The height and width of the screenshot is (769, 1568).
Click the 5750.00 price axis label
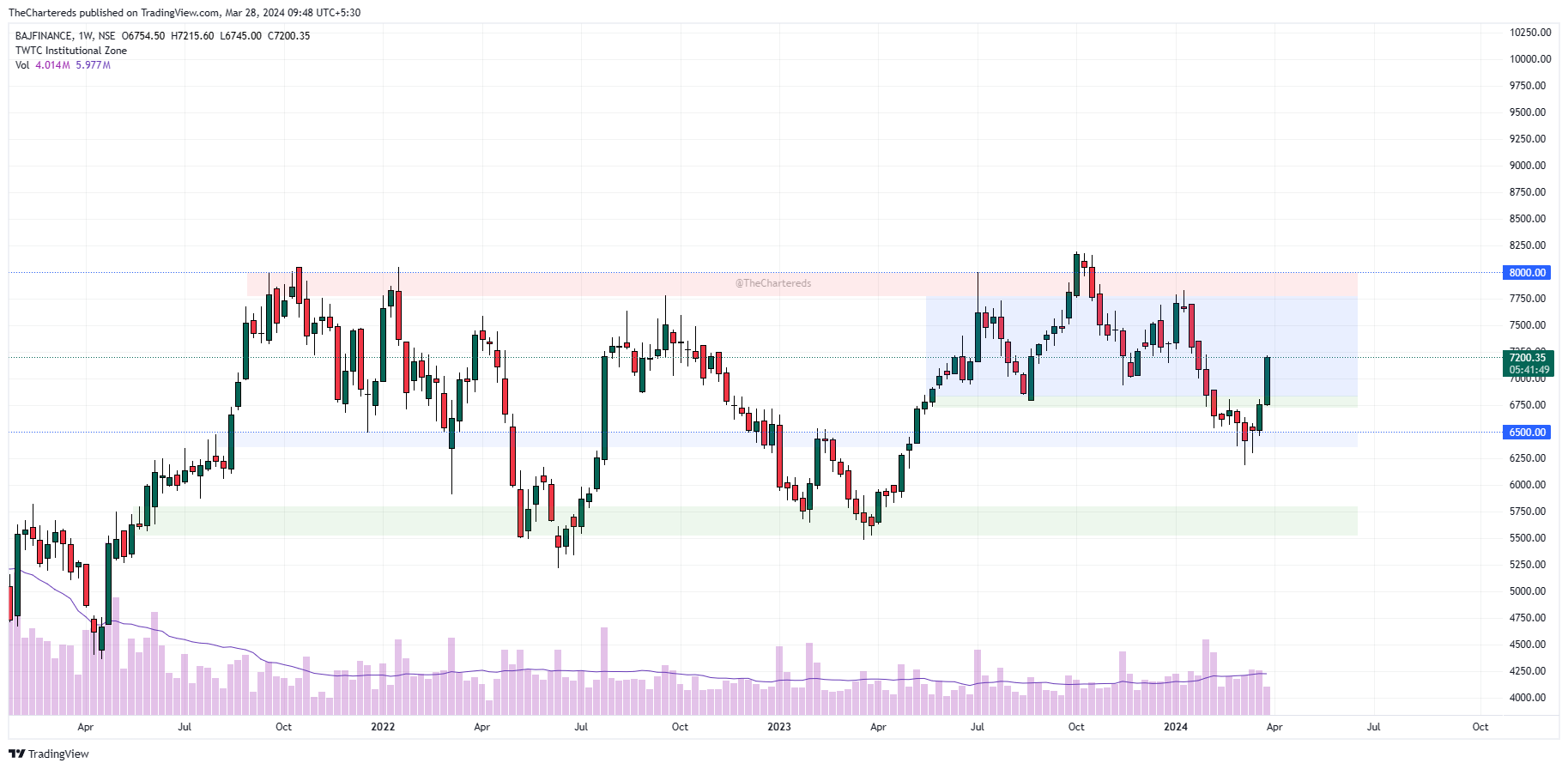click(x=1528, y=512)
